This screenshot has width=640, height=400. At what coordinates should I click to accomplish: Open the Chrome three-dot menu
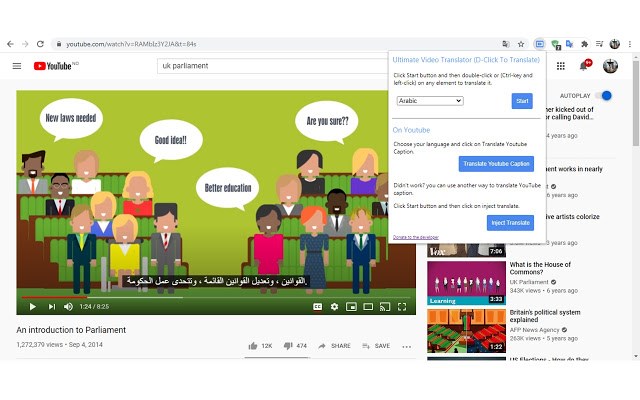pyautogui.click(x=630, y=44)
